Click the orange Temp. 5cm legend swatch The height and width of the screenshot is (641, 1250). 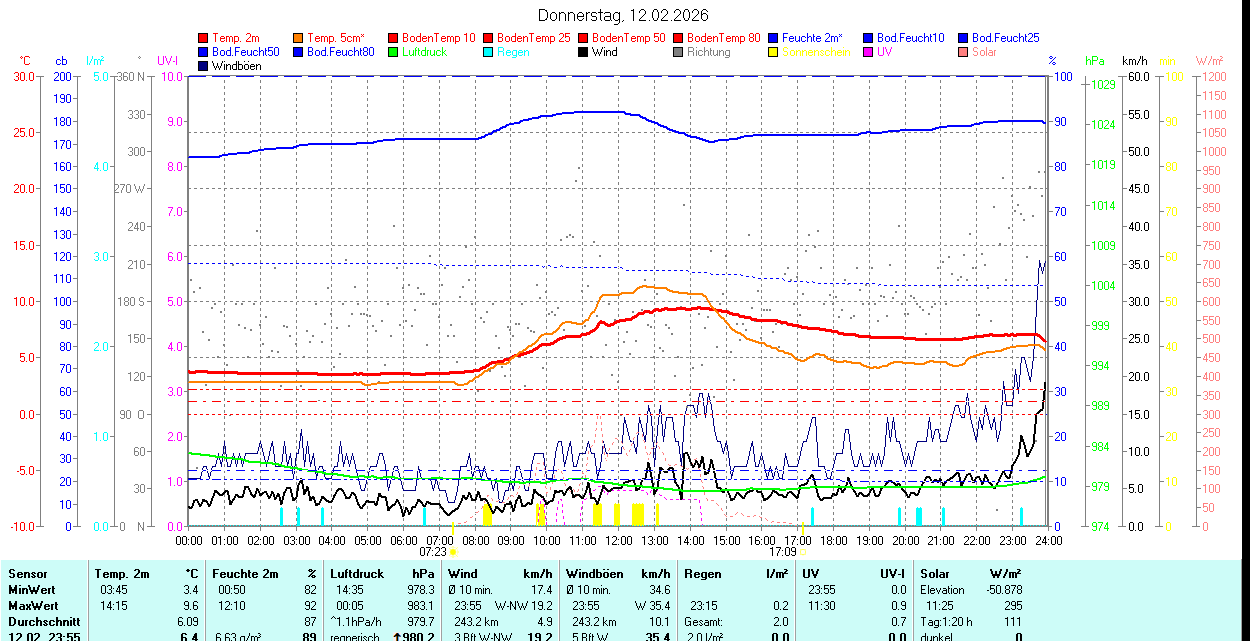tap(298, 38)
